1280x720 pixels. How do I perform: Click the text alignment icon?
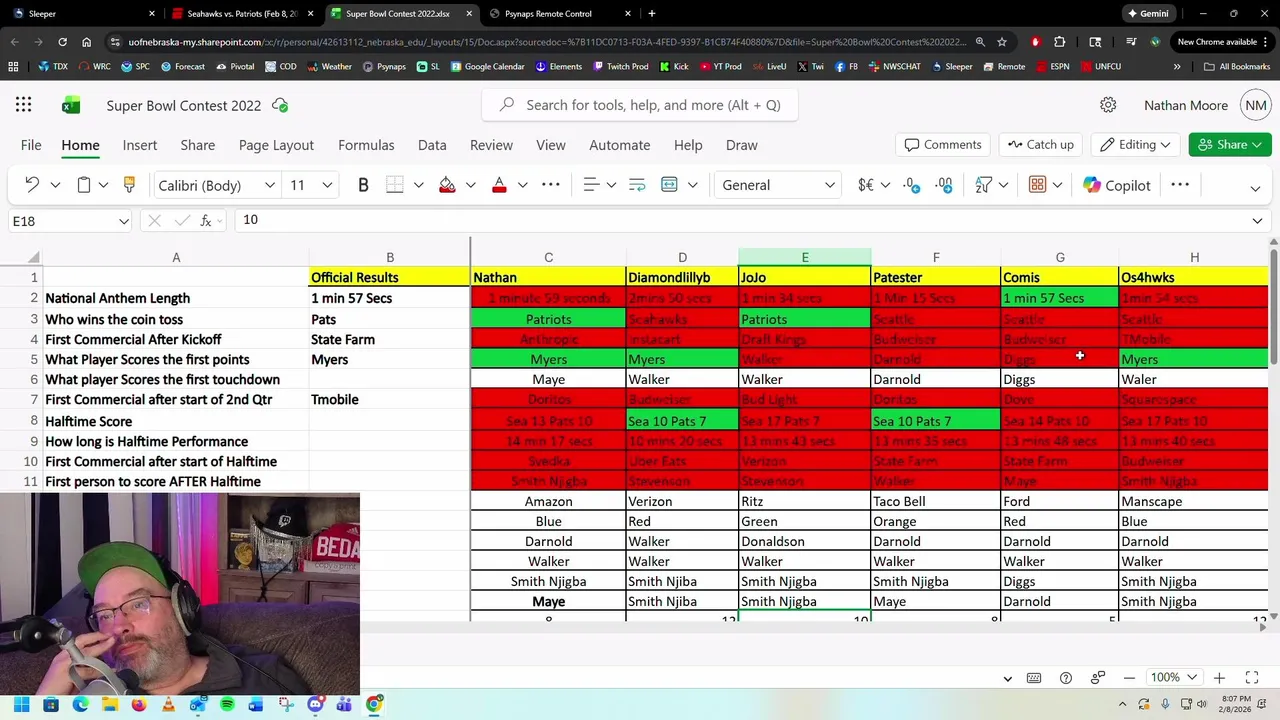(x=591, y=185)
